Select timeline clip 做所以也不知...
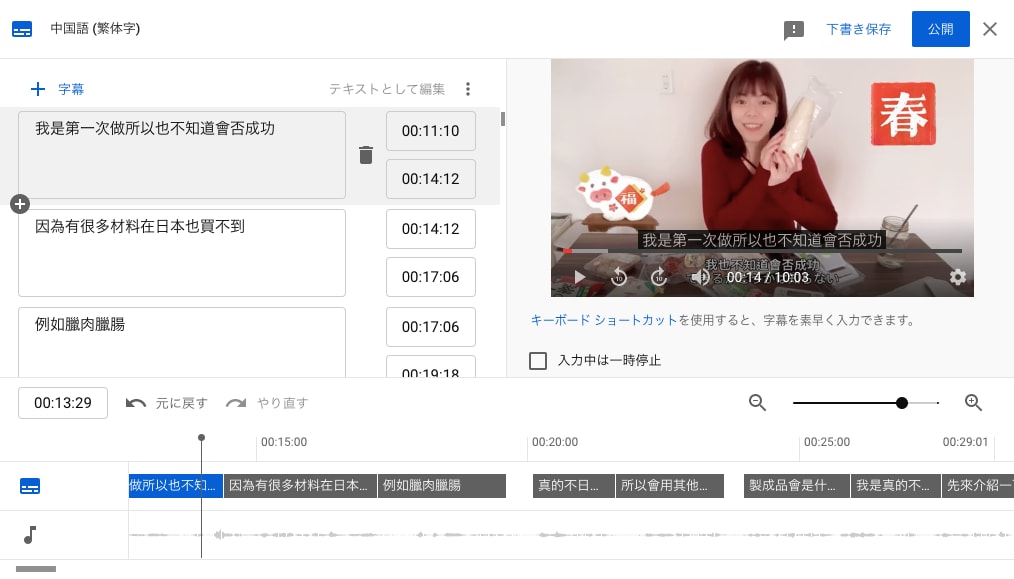1014x579 pixels. [x=176, y=486]
